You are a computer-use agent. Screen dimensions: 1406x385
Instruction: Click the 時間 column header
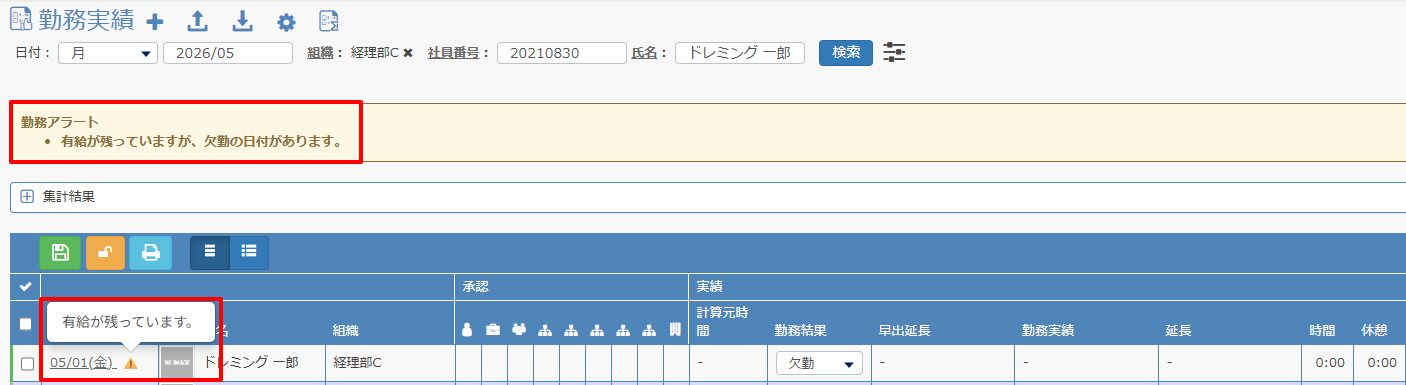click(x=1323, y=329)
